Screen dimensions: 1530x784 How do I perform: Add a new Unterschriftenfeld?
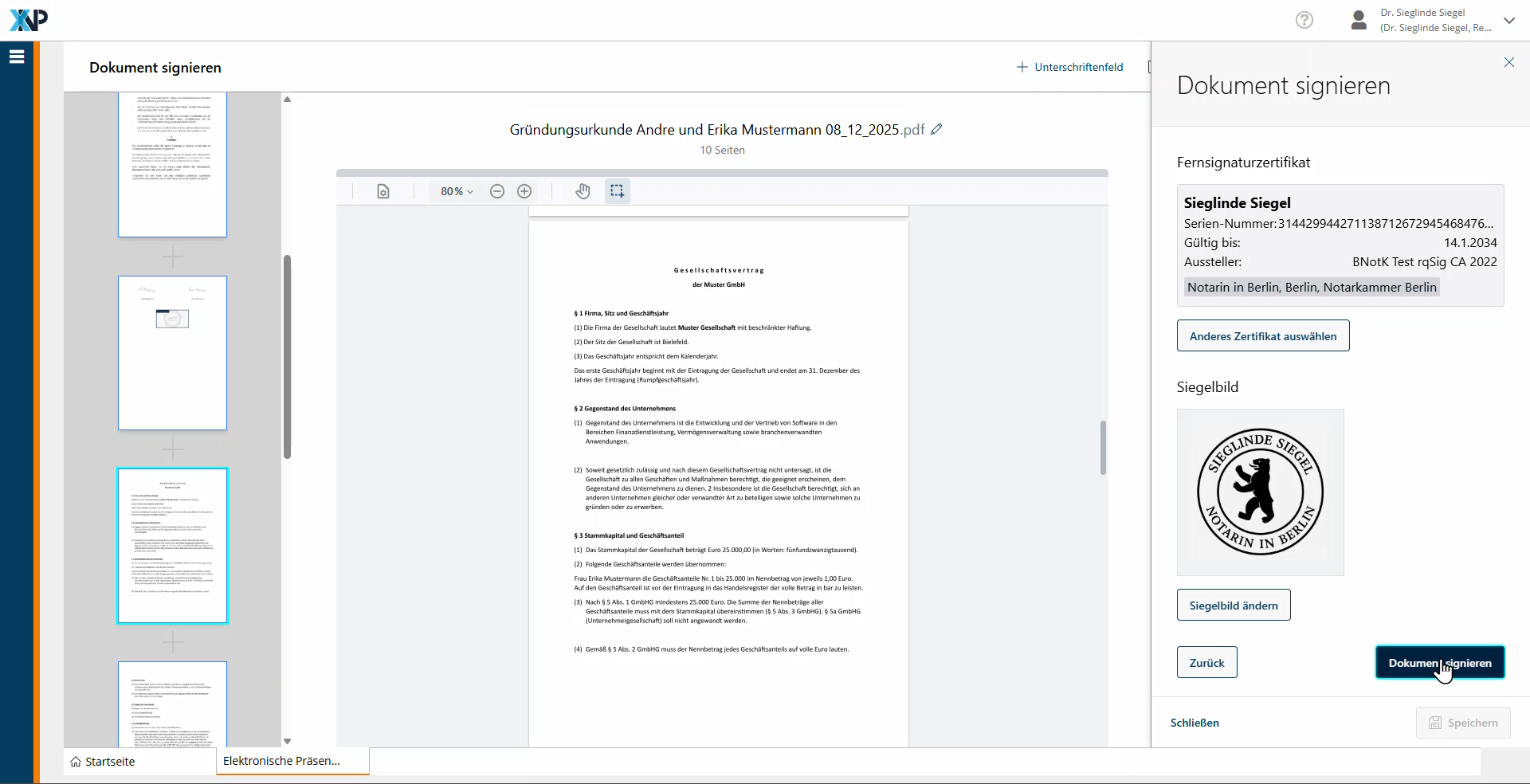1069,67
